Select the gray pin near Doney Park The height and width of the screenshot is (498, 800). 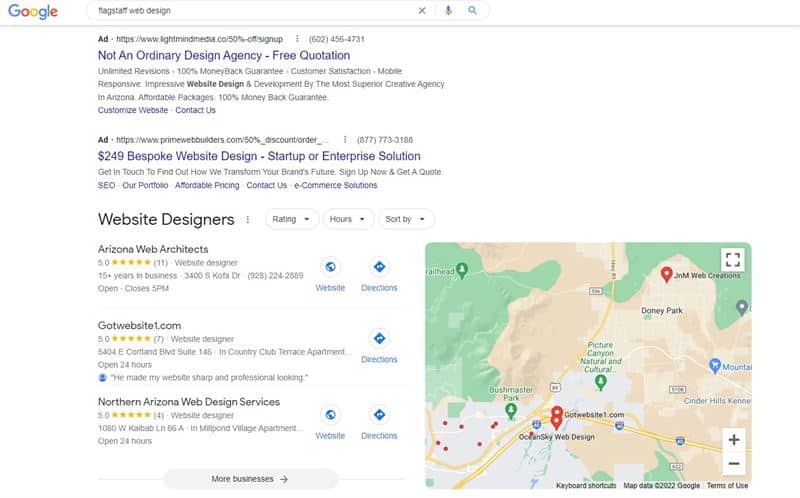(742, 308)
